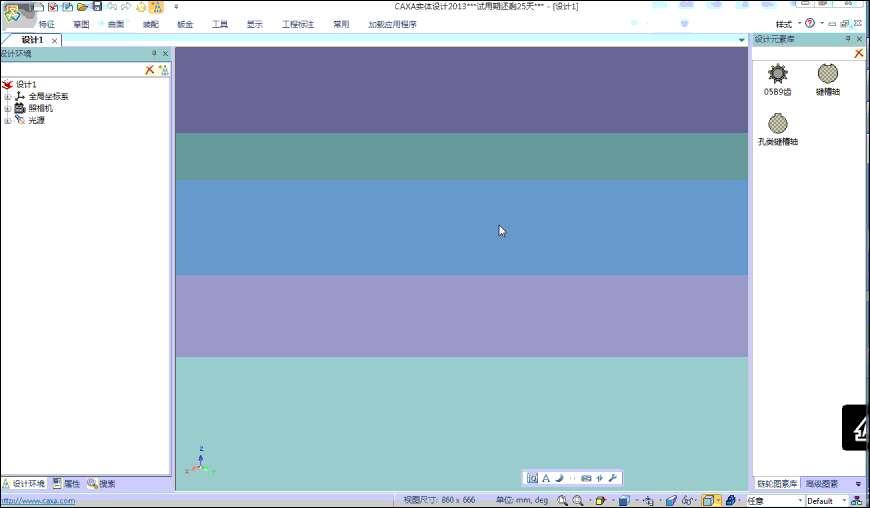Select 全局坐标系 in the design tree
This screenshot has height=508, width=870.
coord(48,96)
